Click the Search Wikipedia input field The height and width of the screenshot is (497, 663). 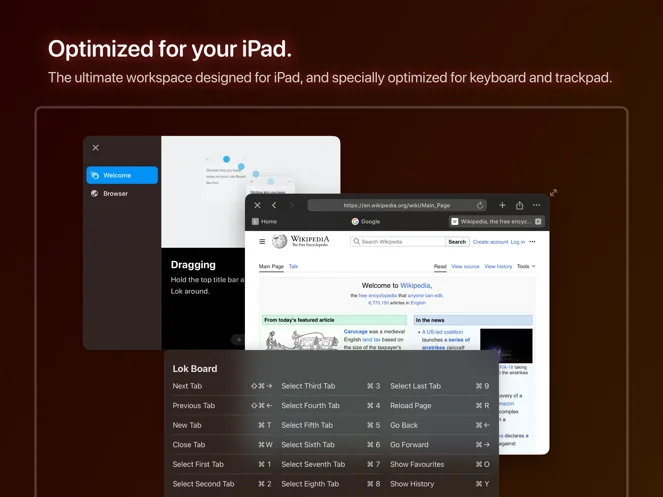400,242
